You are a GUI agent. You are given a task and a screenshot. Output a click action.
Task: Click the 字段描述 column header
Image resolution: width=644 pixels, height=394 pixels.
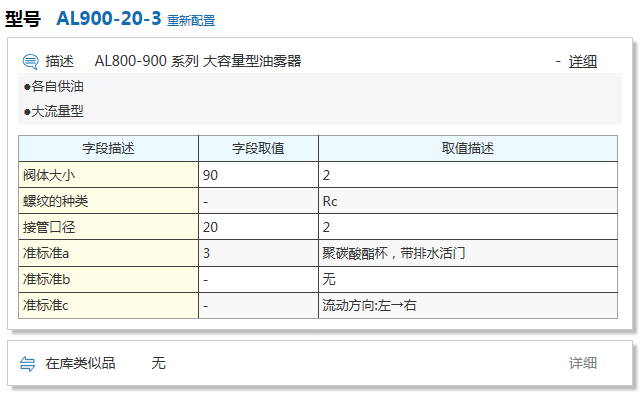click(x=108, y=148)
